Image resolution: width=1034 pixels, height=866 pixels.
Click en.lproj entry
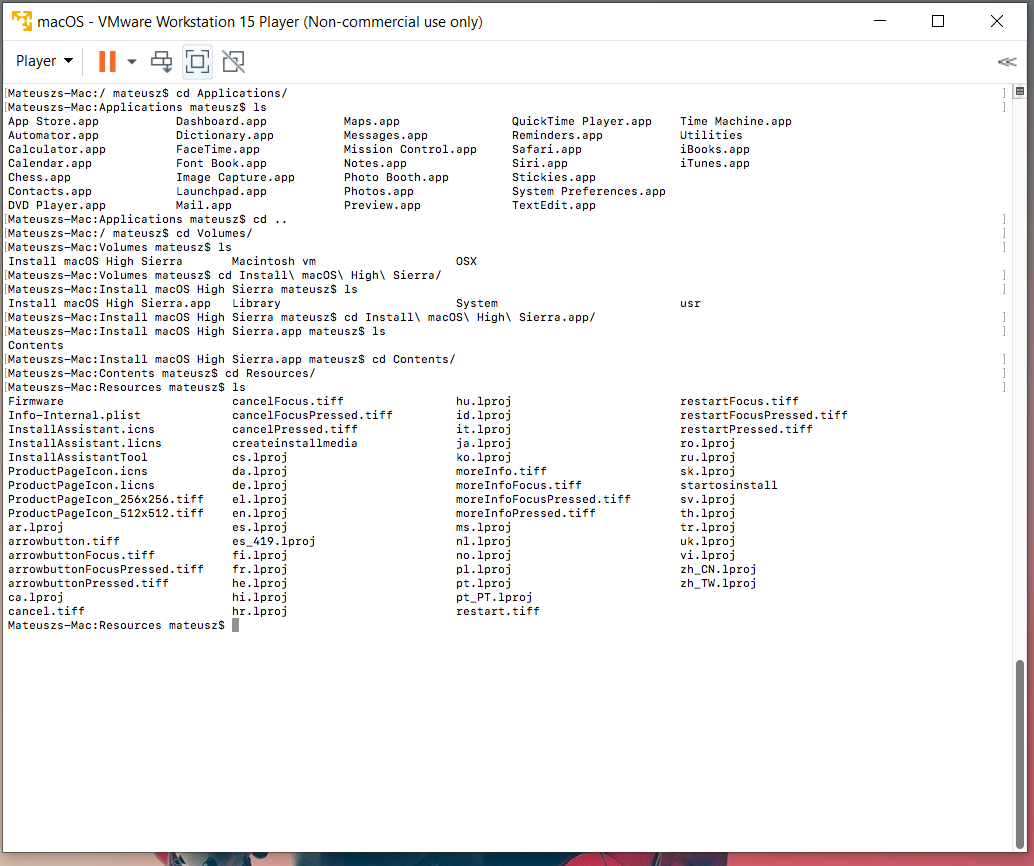click(260, 513)
